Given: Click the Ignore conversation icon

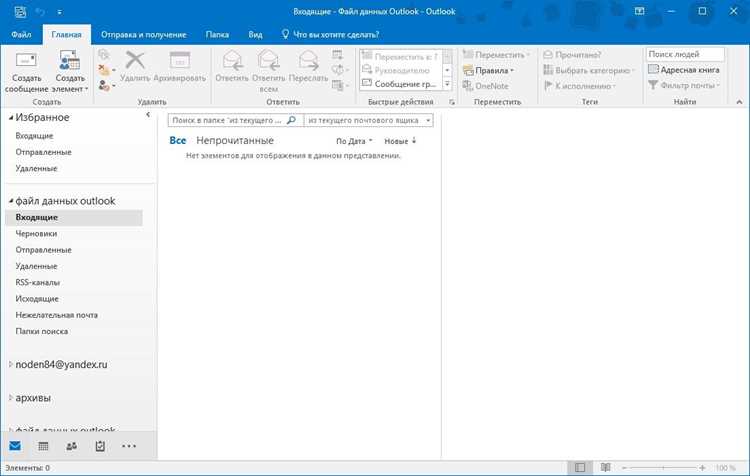Looking at the screenshot, I should point(104,55).
